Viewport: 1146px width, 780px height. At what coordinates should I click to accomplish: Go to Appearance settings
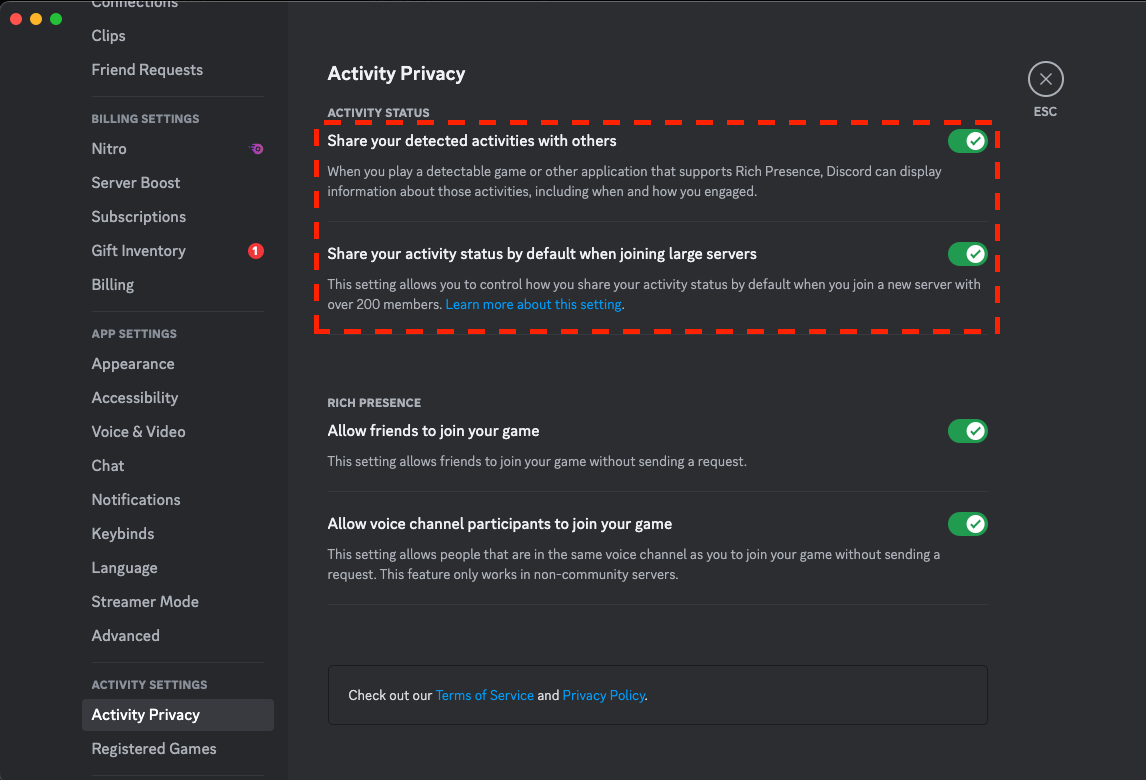point(133,364)
